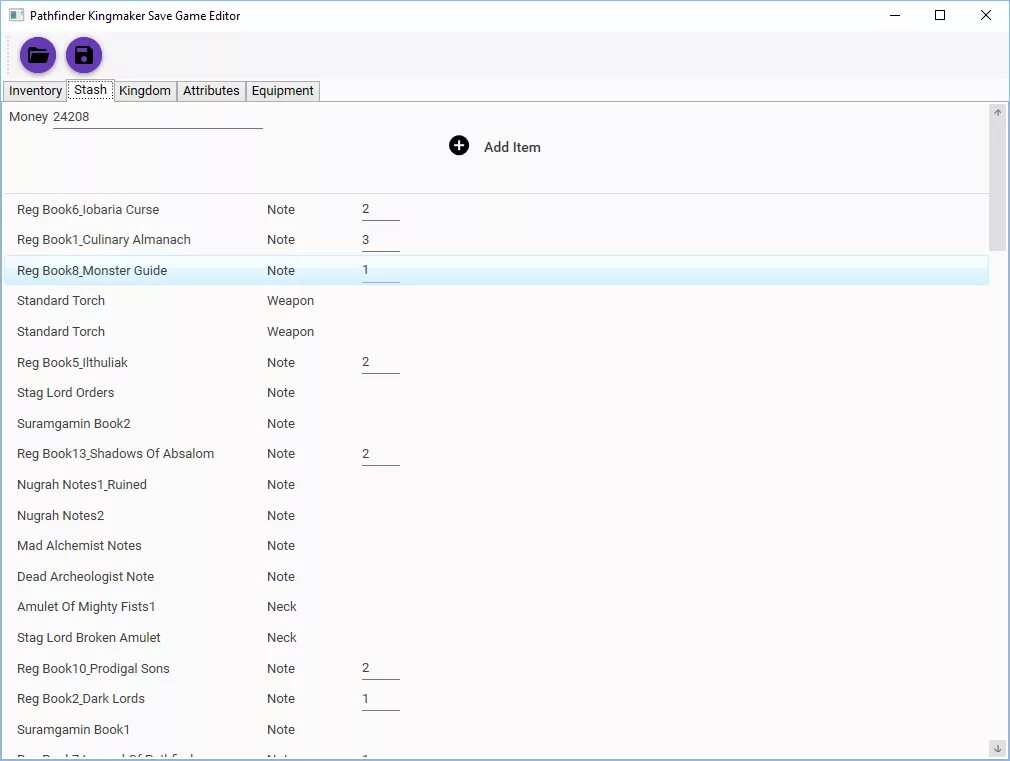Switch to the Inventory tab
The height and width of the screenshot is (761, 1010).
click(x=35, y=91)
